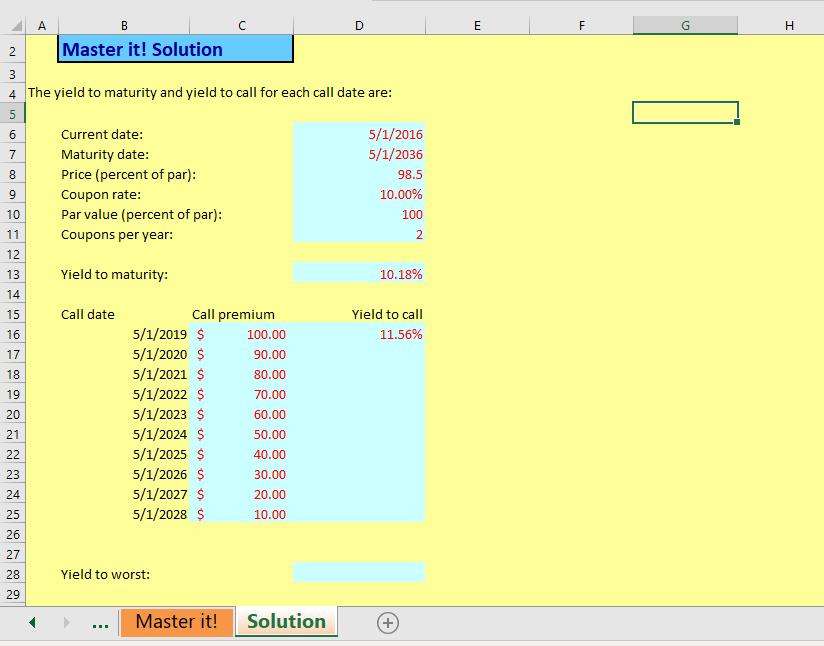Click call date 5/1/2028
Screen dimensions: 824x646
coord(160,514)
